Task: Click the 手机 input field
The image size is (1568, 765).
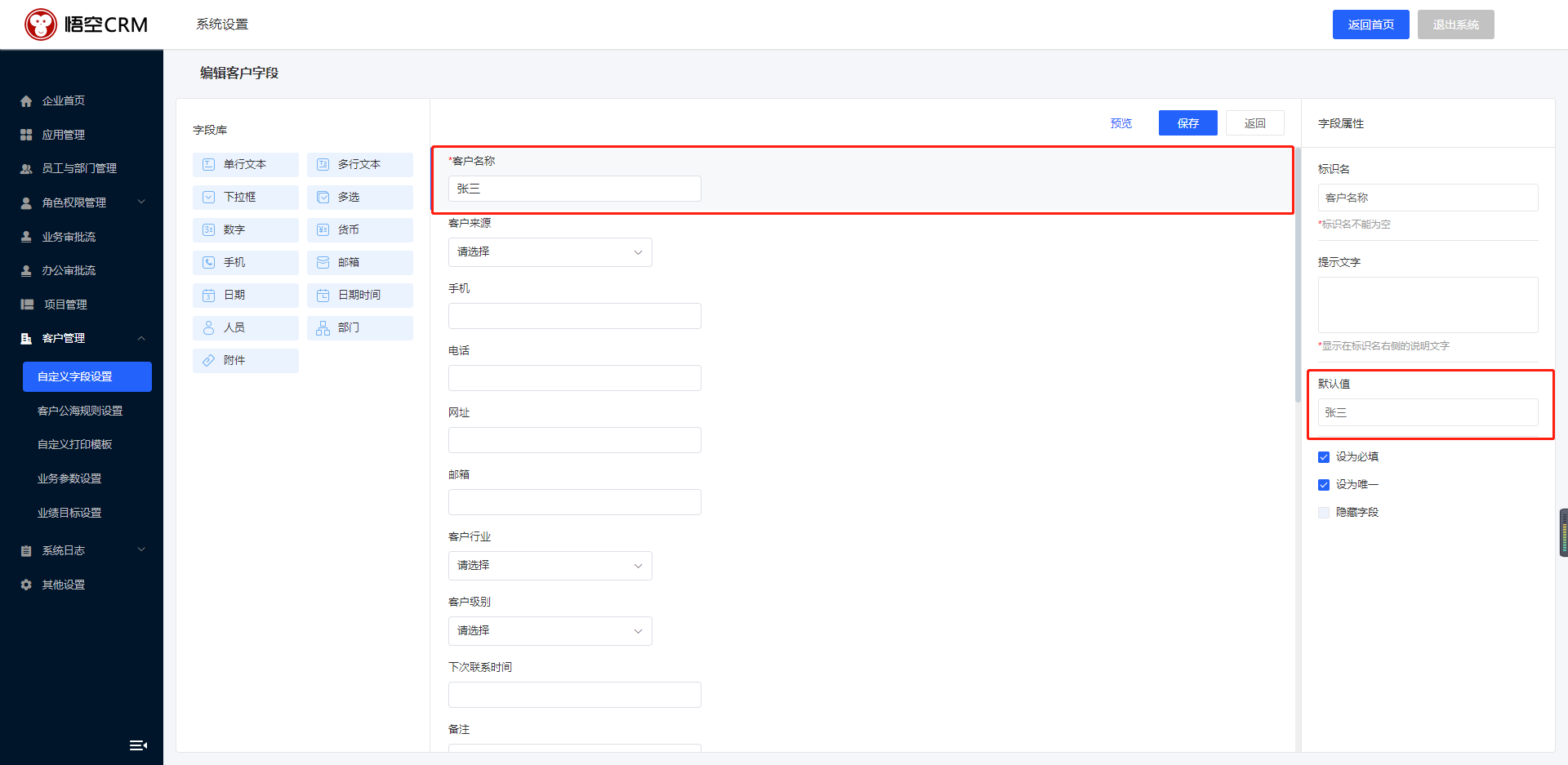Action: tap(575, 316)
